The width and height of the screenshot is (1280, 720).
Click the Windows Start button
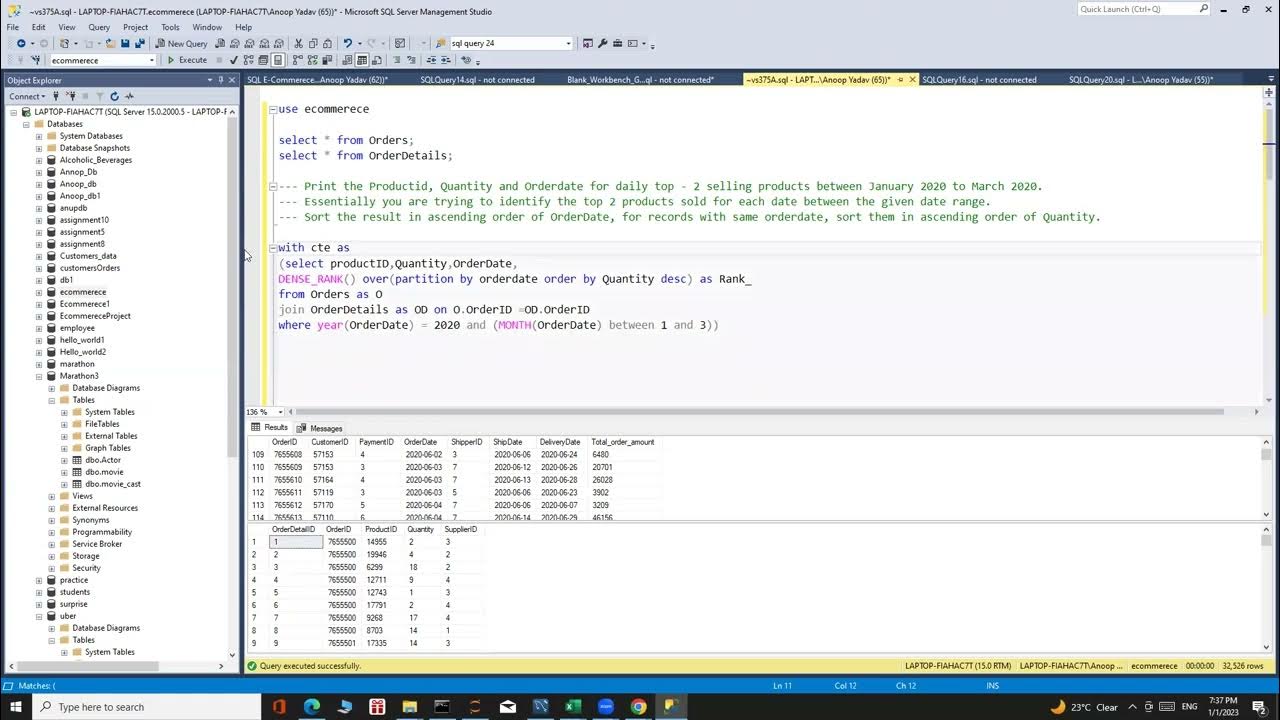click(x=17, y=706)
